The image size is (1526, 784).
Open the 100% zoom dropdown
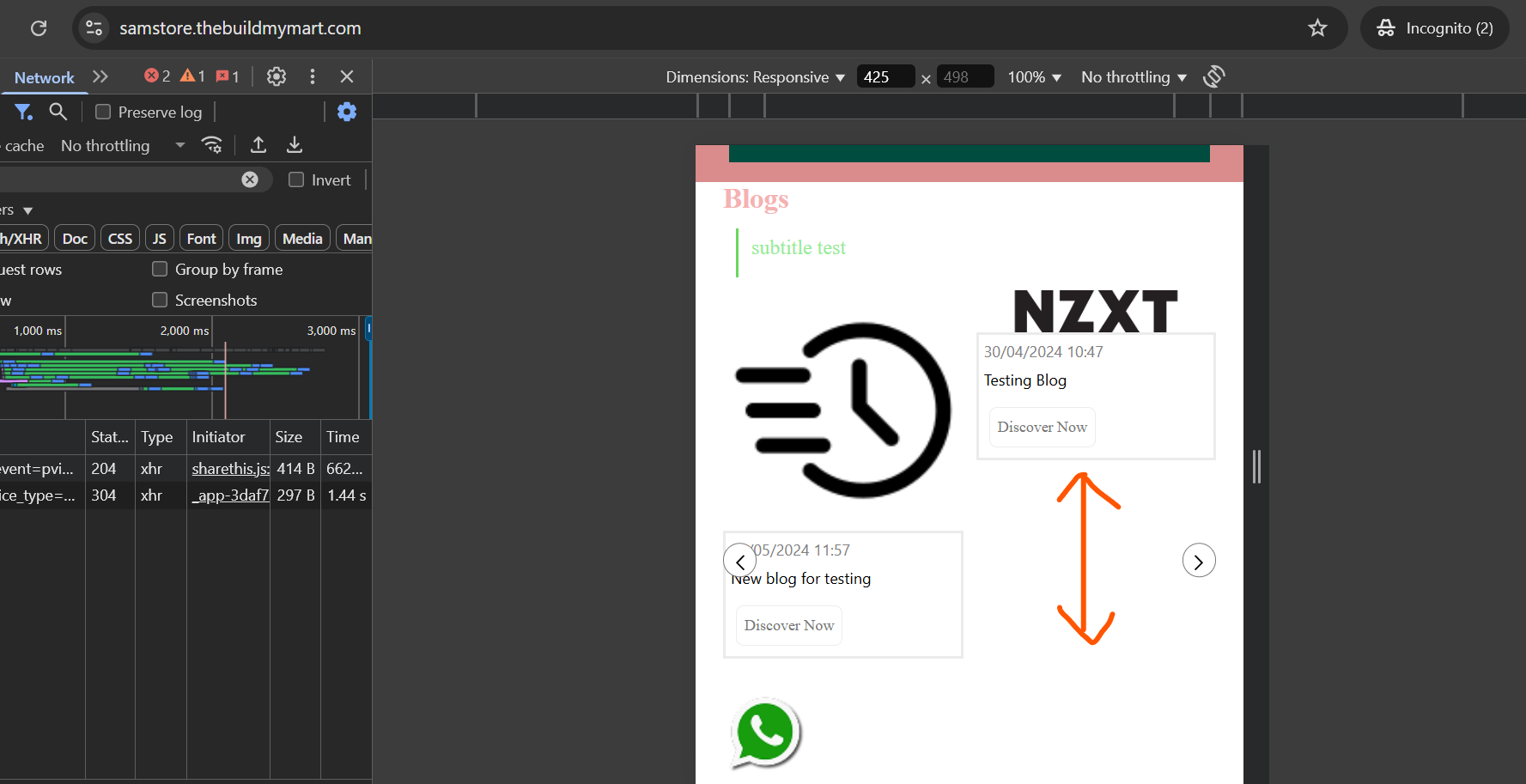[1035, 77]
